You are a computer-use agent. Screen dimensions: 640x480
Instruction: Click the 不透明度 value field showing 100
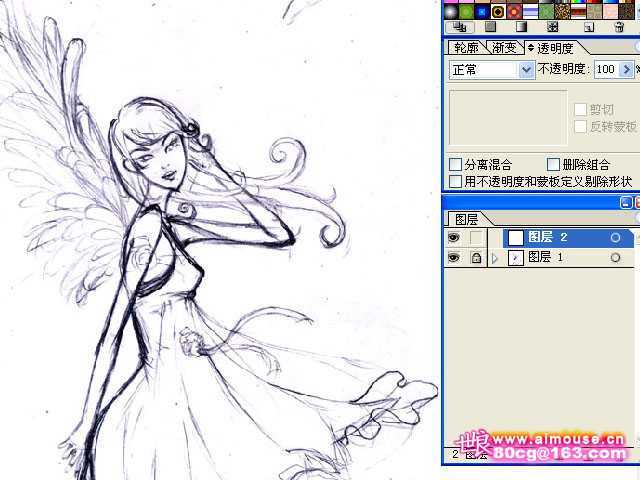tap(607, 69)
